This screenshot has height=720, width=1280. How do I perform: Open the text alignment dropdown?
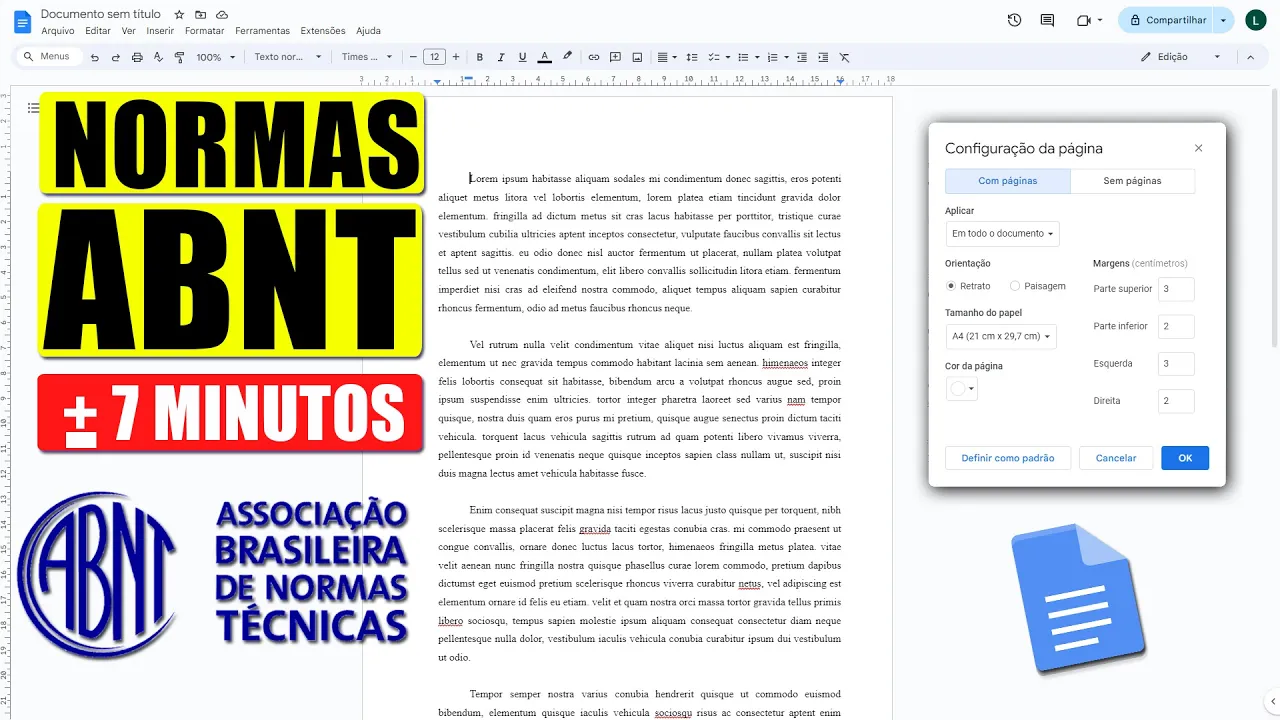[x=667, y=57]
